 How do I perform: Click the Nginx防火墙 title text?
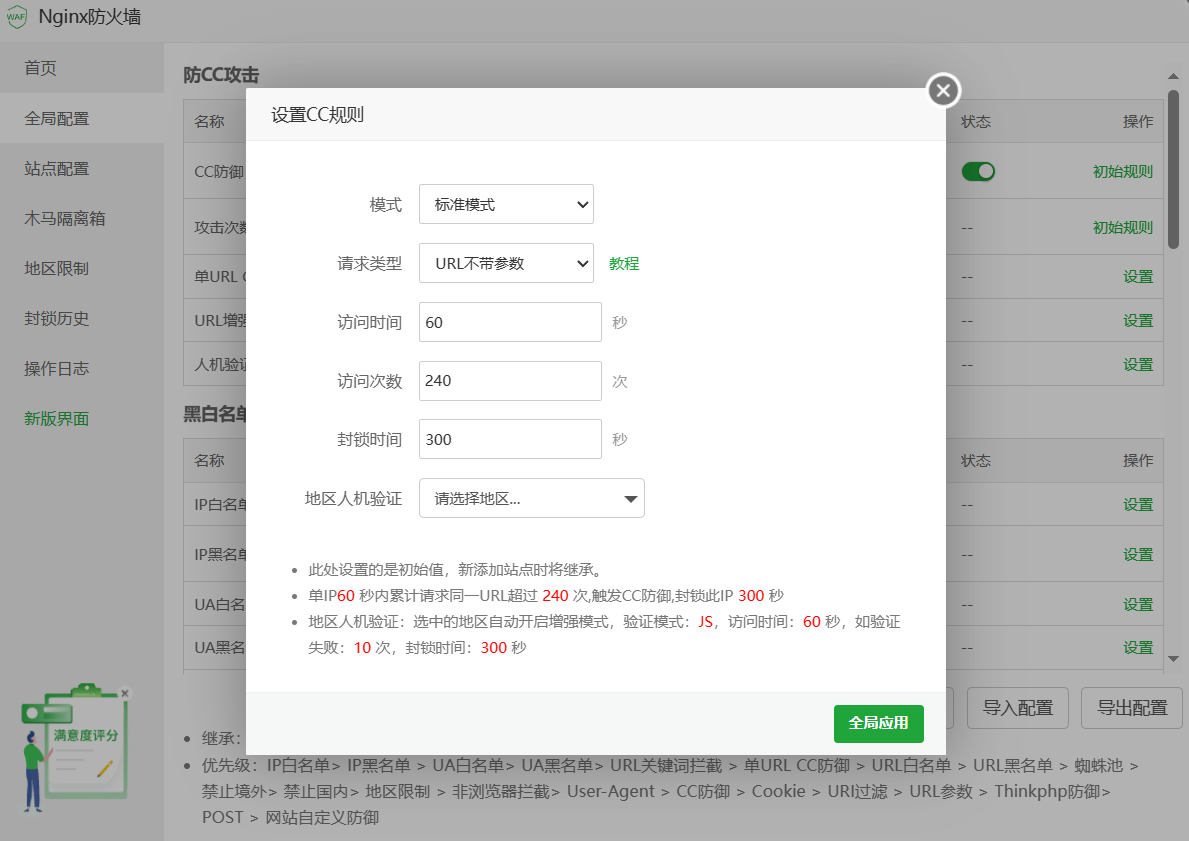click(89, 17)
